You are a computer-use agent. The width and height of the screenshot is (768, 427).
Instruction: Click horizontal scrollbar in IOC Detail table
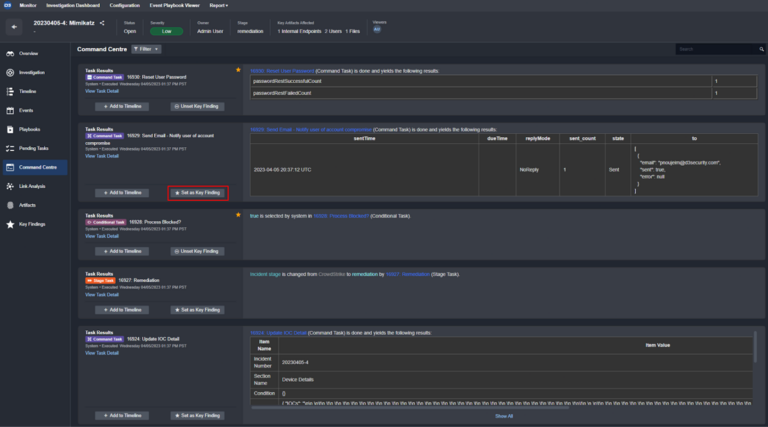click(410, 407)
